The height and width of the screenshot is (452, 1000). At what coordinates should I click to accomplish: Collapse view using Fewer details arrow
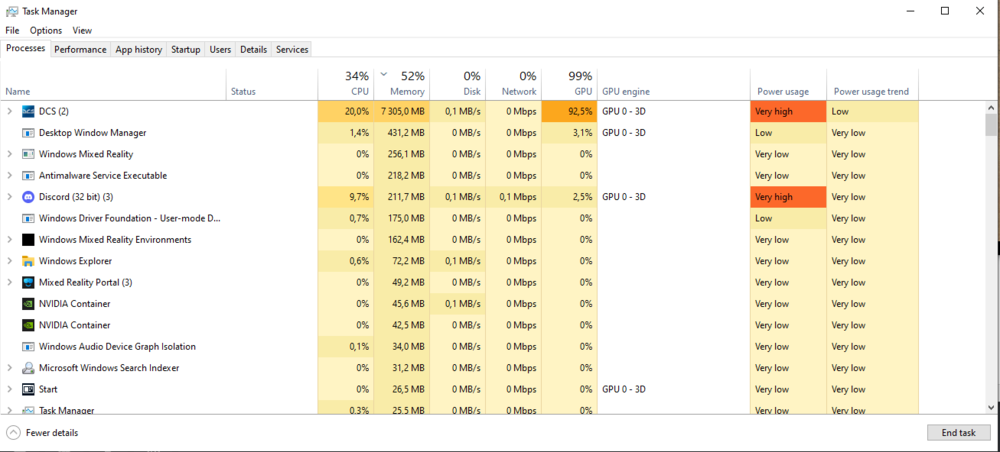coord(13,433)
